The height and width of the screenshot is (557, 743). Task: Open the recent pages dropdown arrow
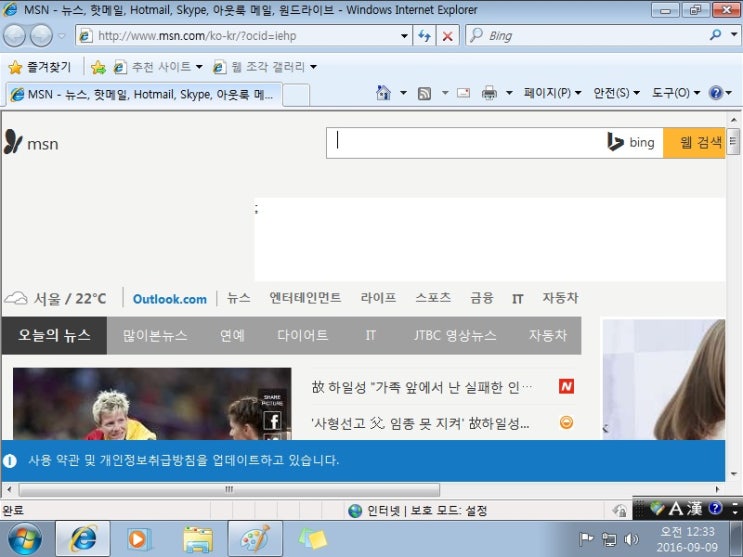pos(62,36)
